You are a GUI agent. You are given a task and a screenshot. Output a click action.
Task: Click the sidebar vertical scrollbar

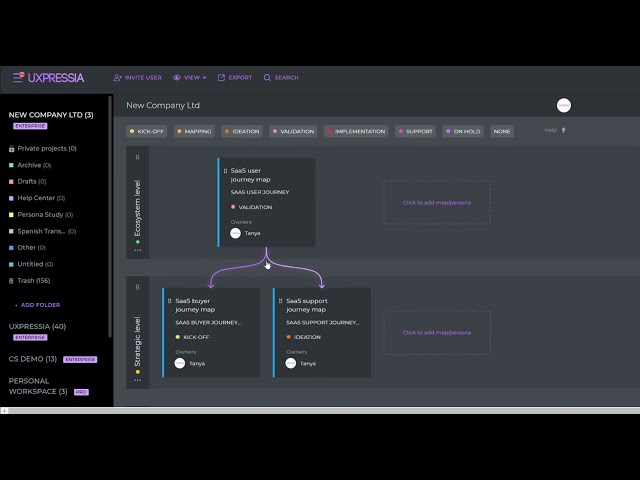(x=110, y=216)
